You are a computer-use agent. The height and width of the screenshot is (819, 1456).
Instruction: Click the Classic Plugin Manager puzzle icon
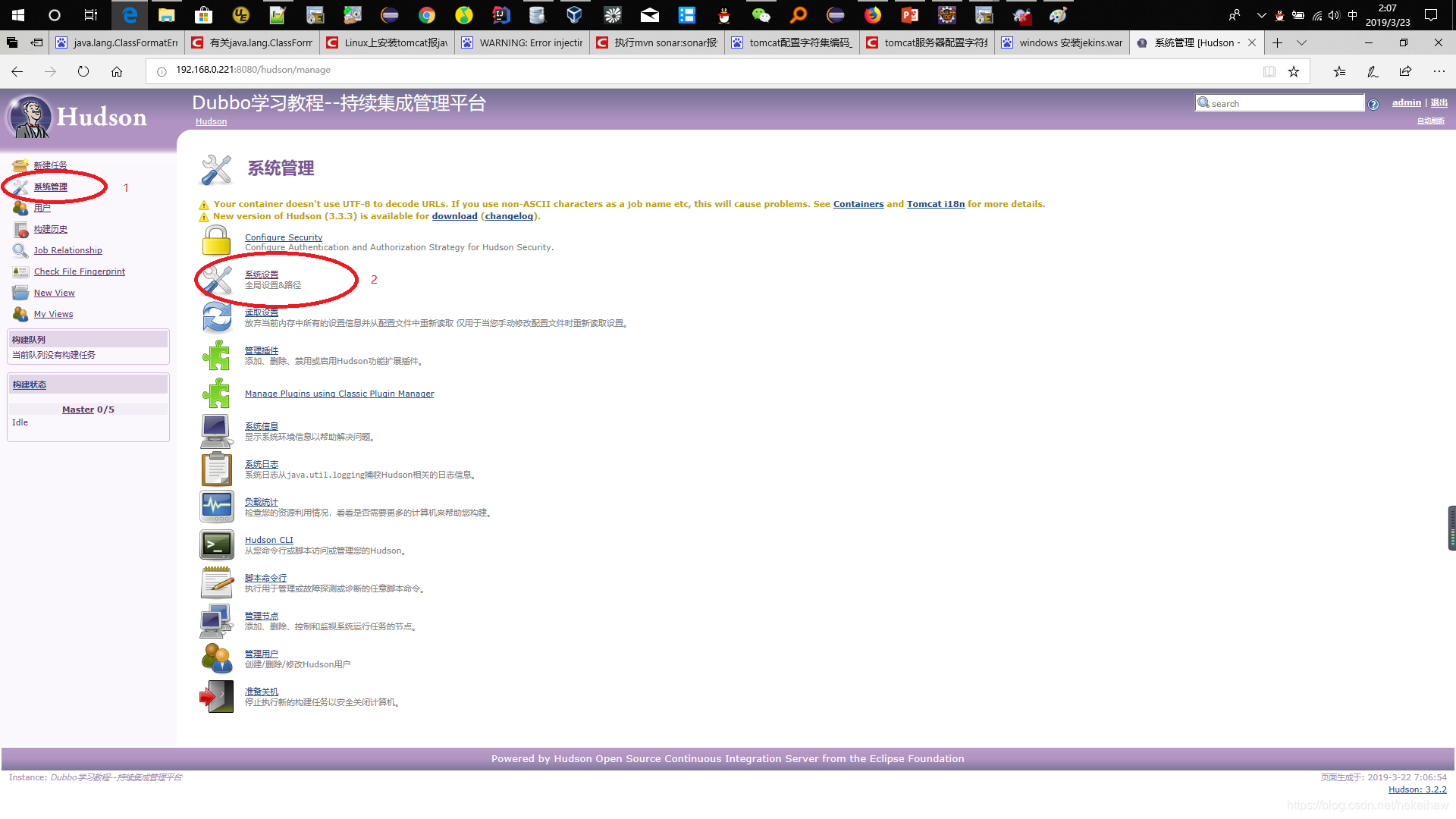click(216, 393)
